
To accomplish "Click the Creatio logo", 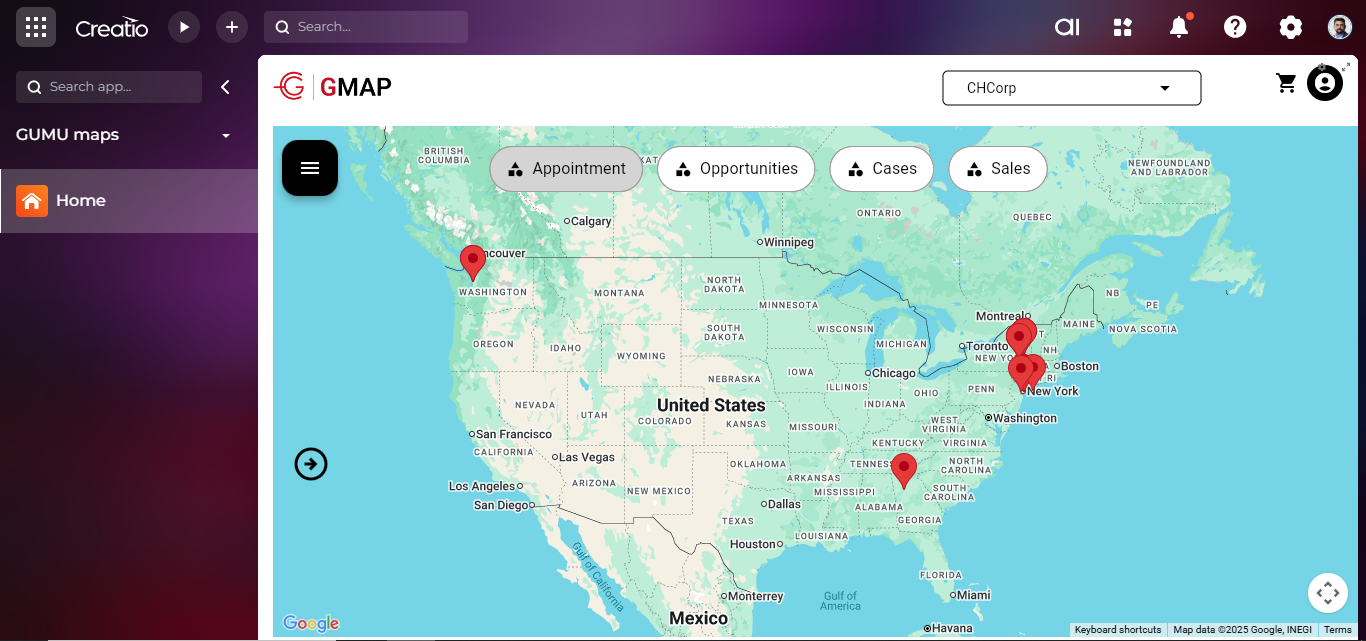I will click(112, 28).
